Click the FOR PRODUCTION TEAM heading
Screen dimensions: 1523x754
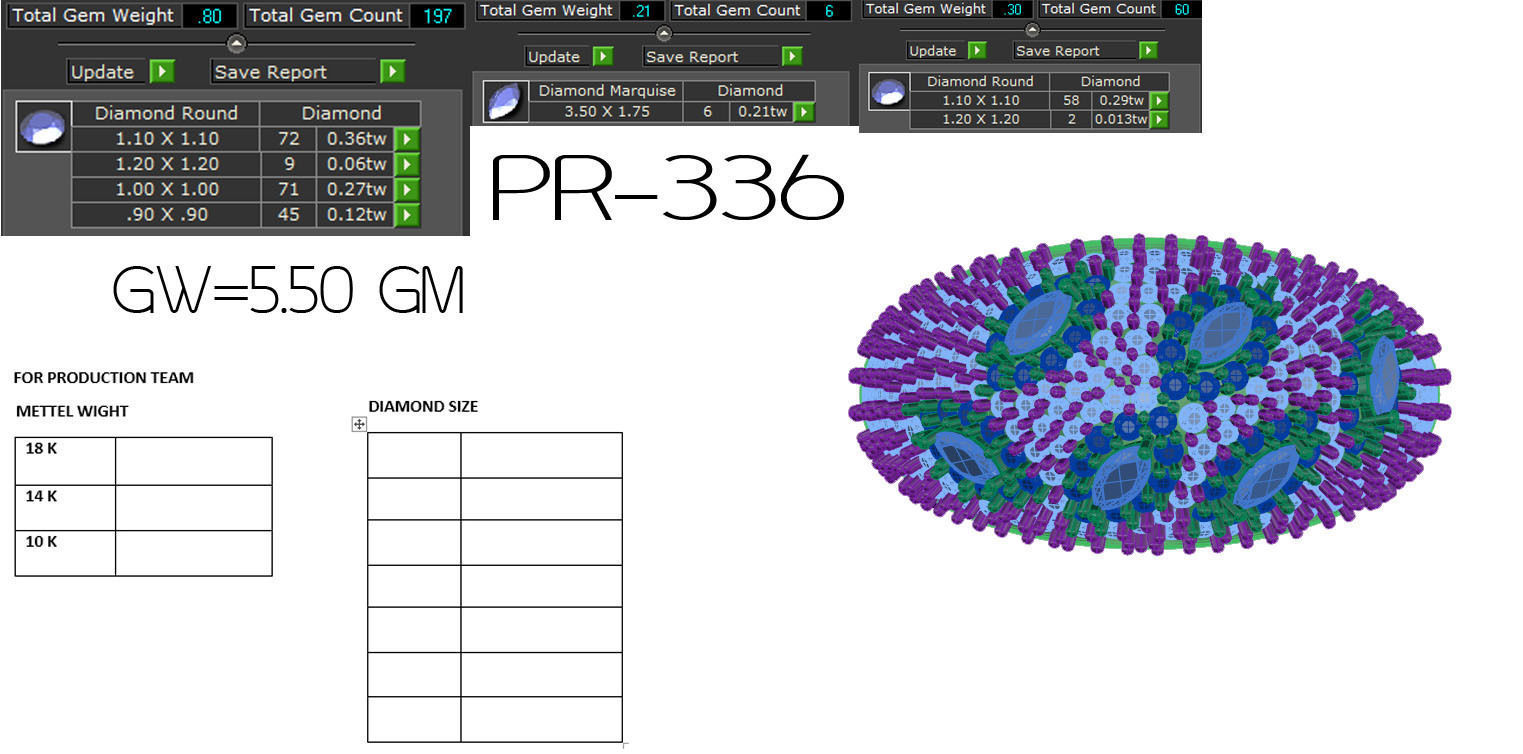click(104, 378)
